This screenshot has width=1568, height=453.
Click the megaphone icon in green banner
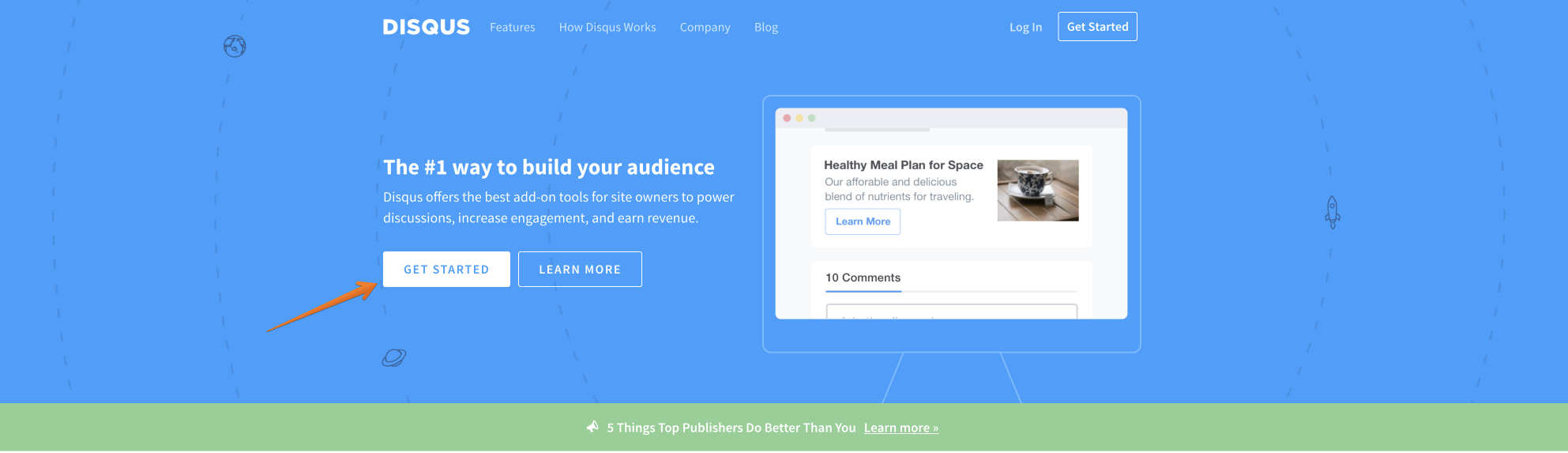pos(592,427)
